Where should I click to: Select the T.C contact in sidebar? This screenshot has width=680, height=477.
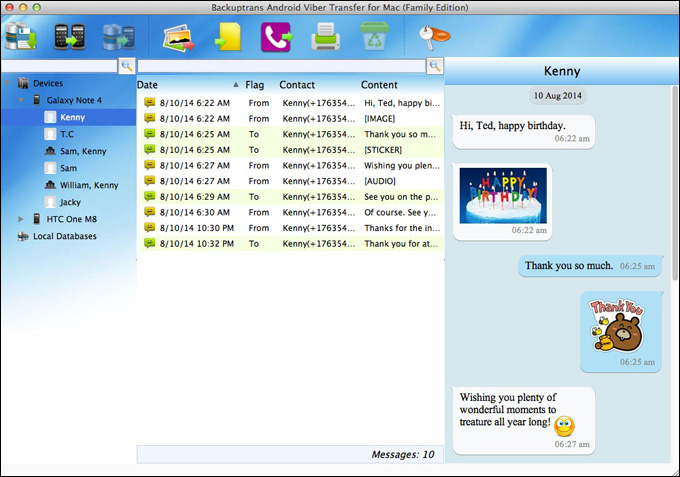point(68,134)
